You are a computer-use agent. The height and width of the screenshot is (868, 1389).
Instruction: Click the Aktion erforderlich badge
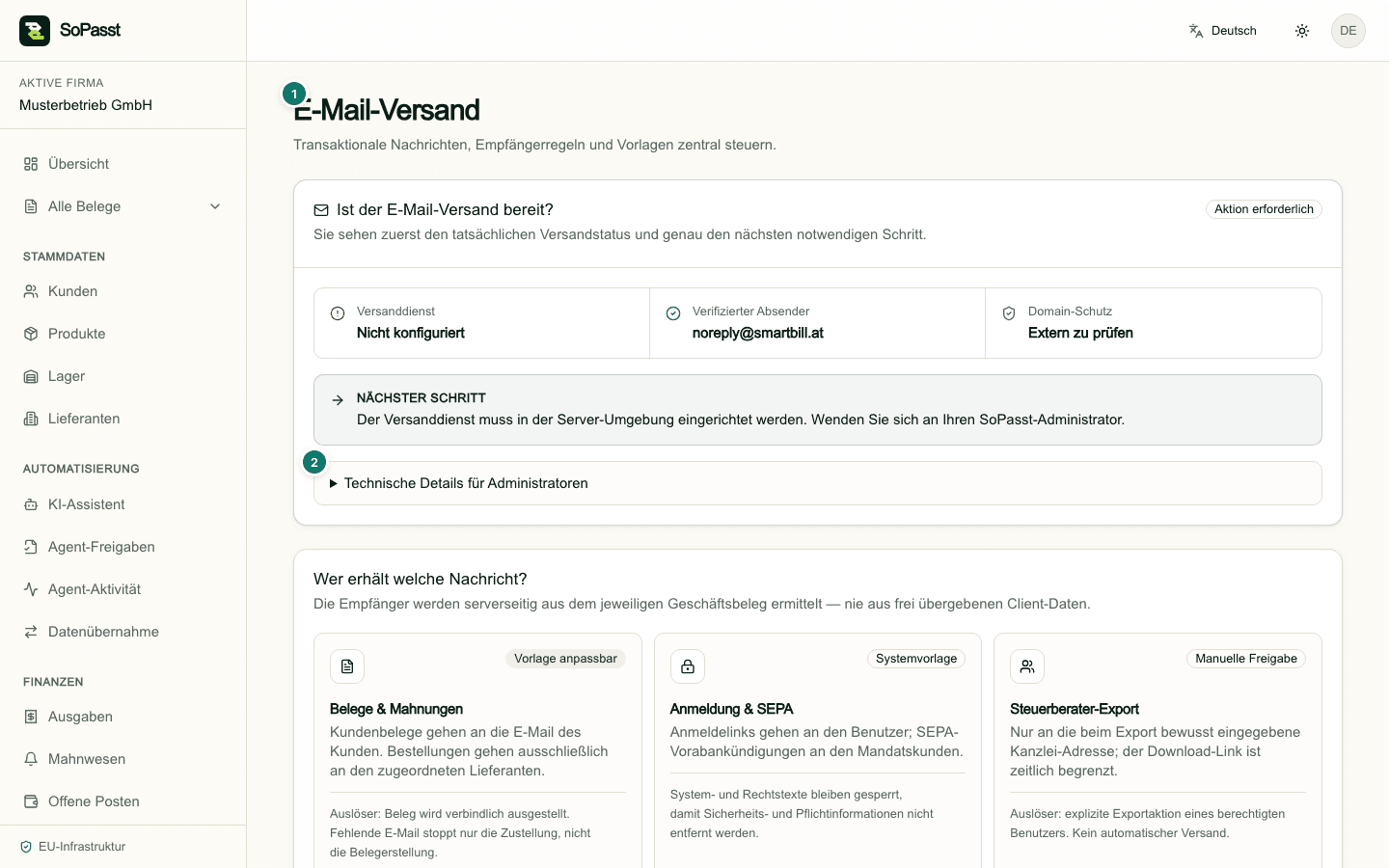pos(1264,209)
